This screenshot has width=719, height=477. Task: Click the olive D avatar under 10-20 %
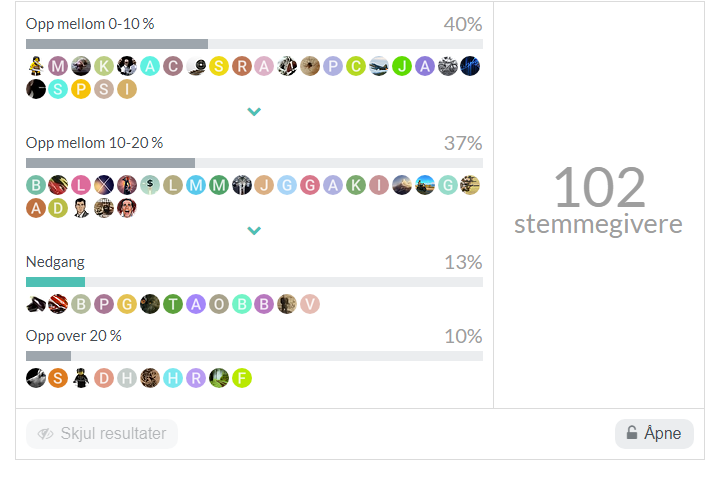(58, 208)
